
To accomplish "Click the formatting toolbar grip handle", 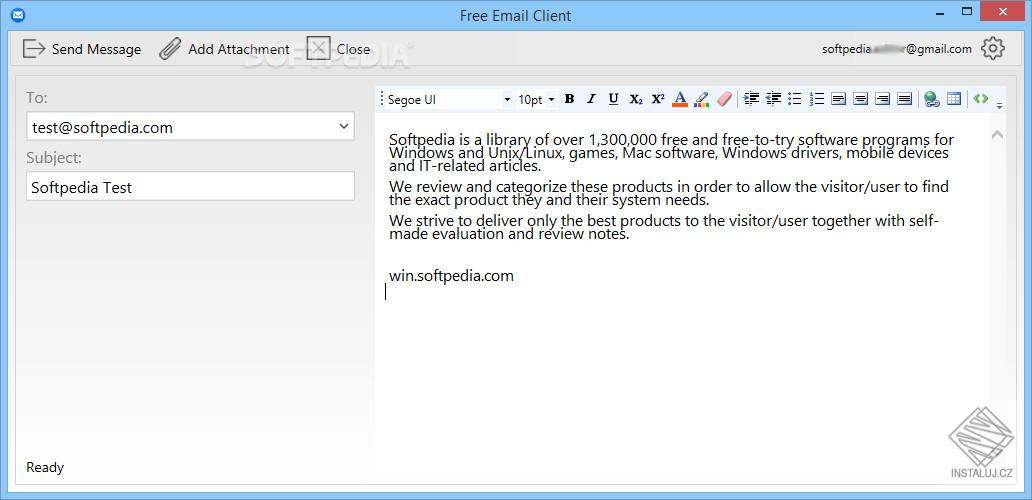I will point(381,99).
